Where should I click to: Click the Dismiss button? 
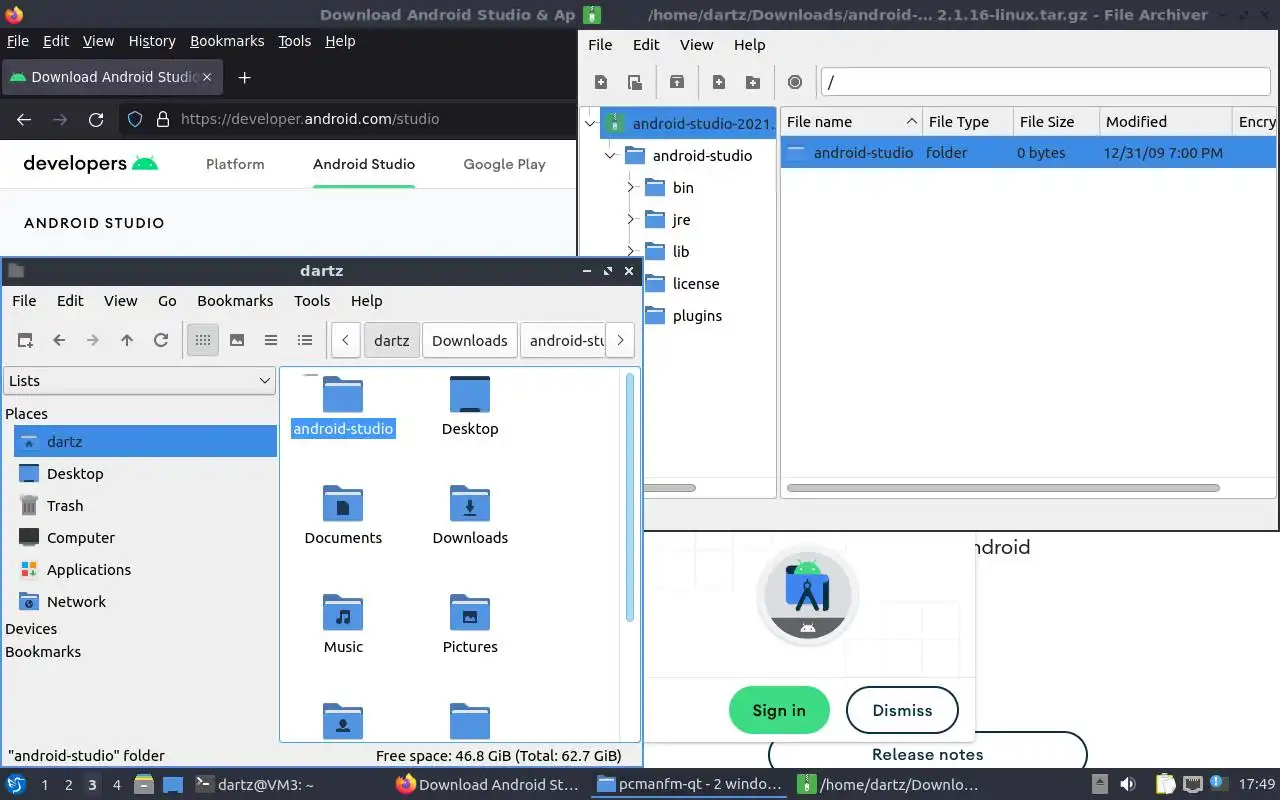pyautogui.click(x=902, y=710)
